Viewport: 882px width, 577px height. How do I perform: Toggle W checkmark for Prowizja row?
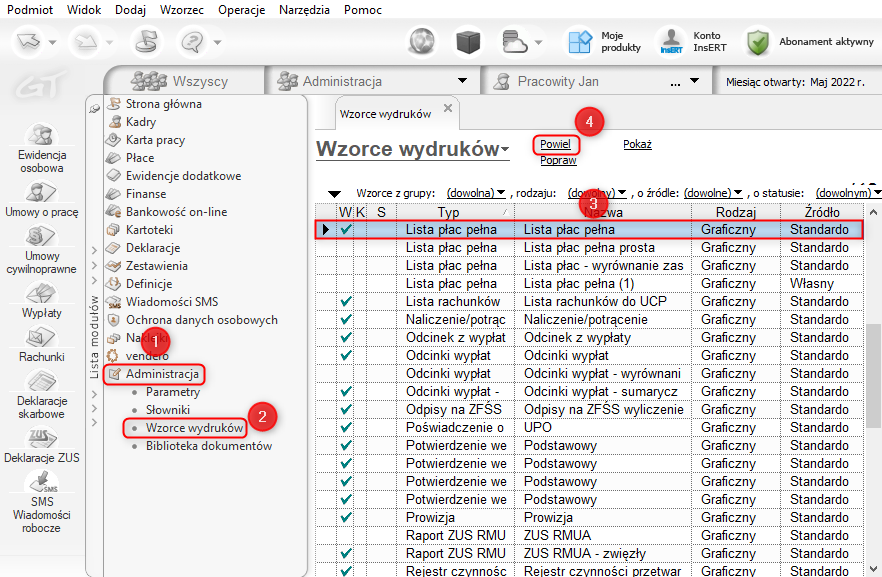tap(345, 517)
